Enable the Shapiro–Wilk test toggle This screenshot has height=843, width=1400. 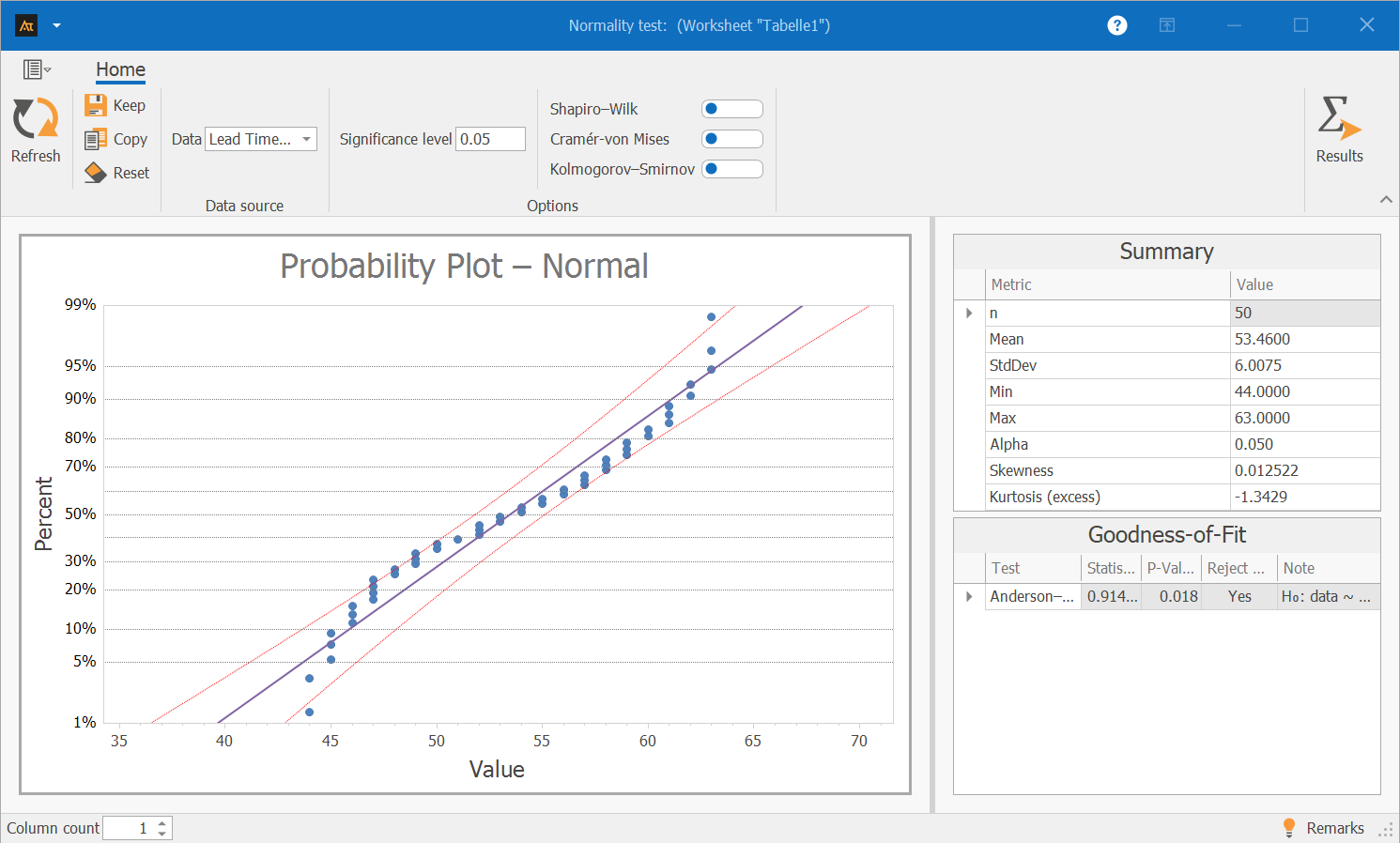pos(731,109)
